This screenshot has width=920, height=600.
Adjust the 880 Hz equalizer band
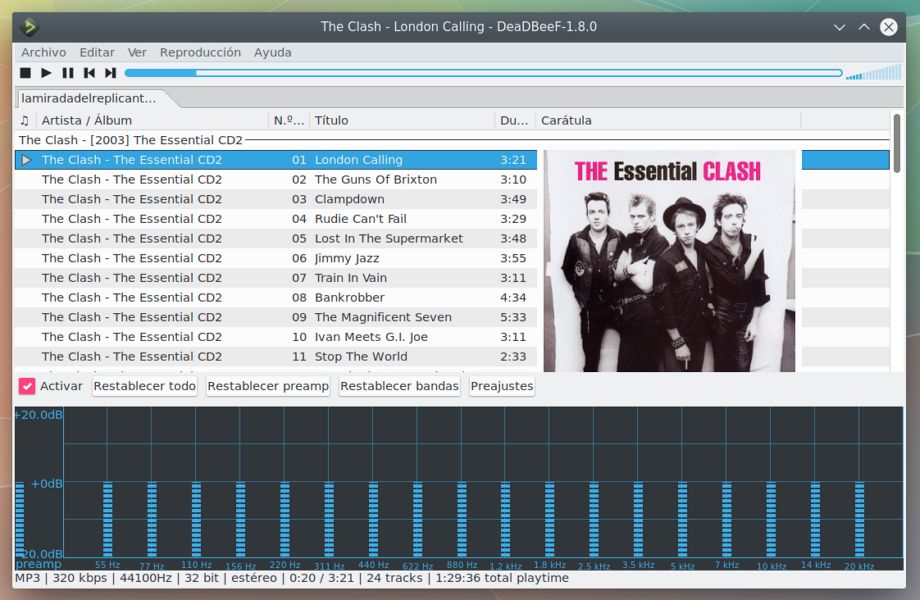click(x=462, y=518)
